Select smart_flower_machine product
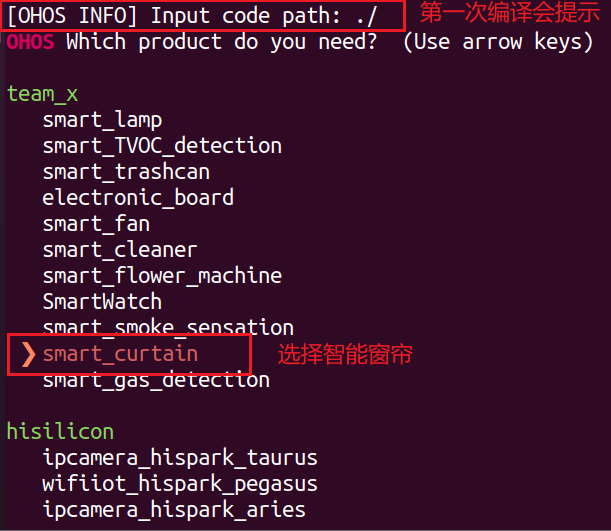 pyautogui.click(x=162, y=276)
